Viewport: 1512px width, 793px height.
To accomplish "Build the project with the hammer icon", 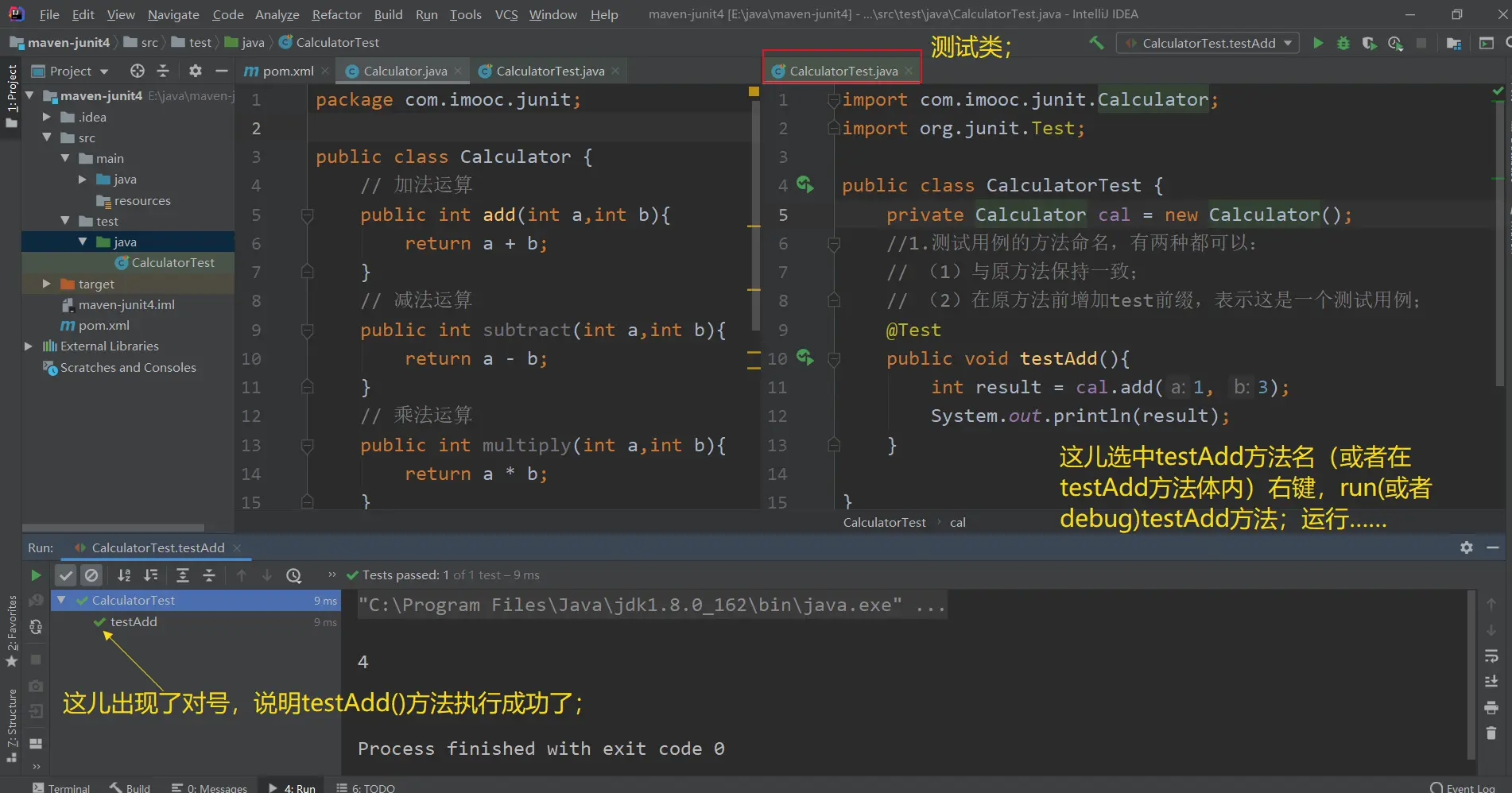I will click(x=1097, y=43).
